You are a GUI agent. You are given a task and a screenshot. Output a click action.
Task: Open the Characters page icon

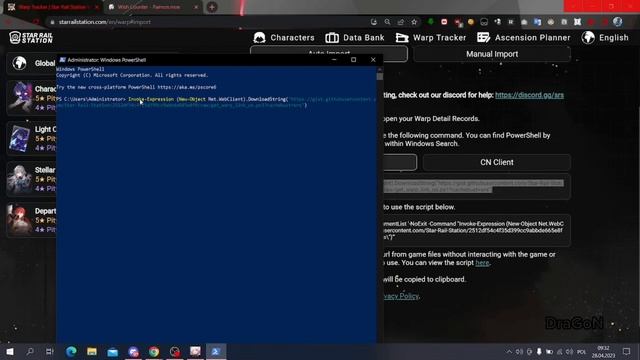(x=259, y=38)
